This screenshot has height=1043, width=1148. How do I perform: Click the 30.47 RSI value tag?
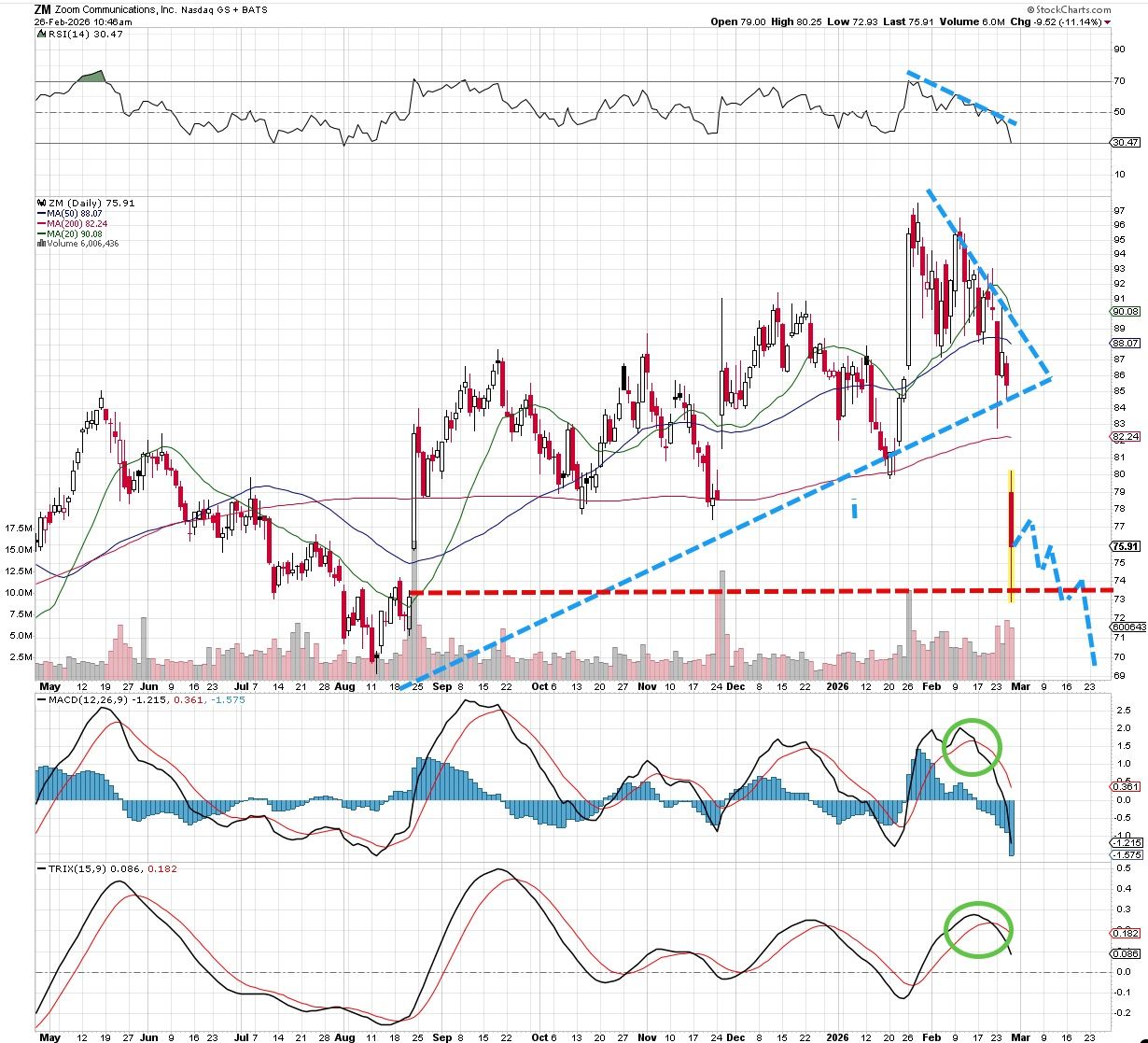(1126, 143)
